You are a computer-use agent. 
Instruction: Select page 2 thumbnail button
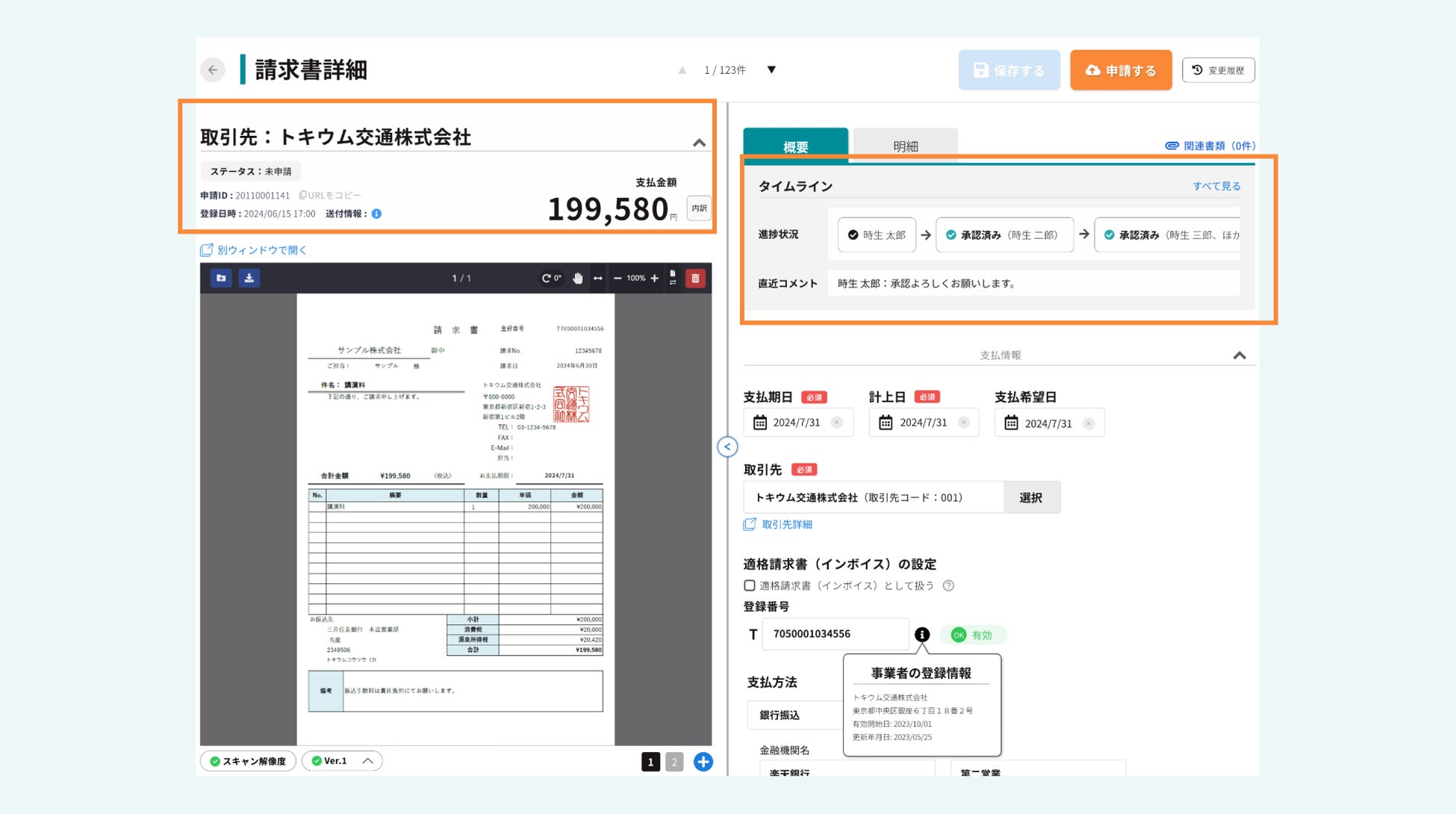[673, 762]
